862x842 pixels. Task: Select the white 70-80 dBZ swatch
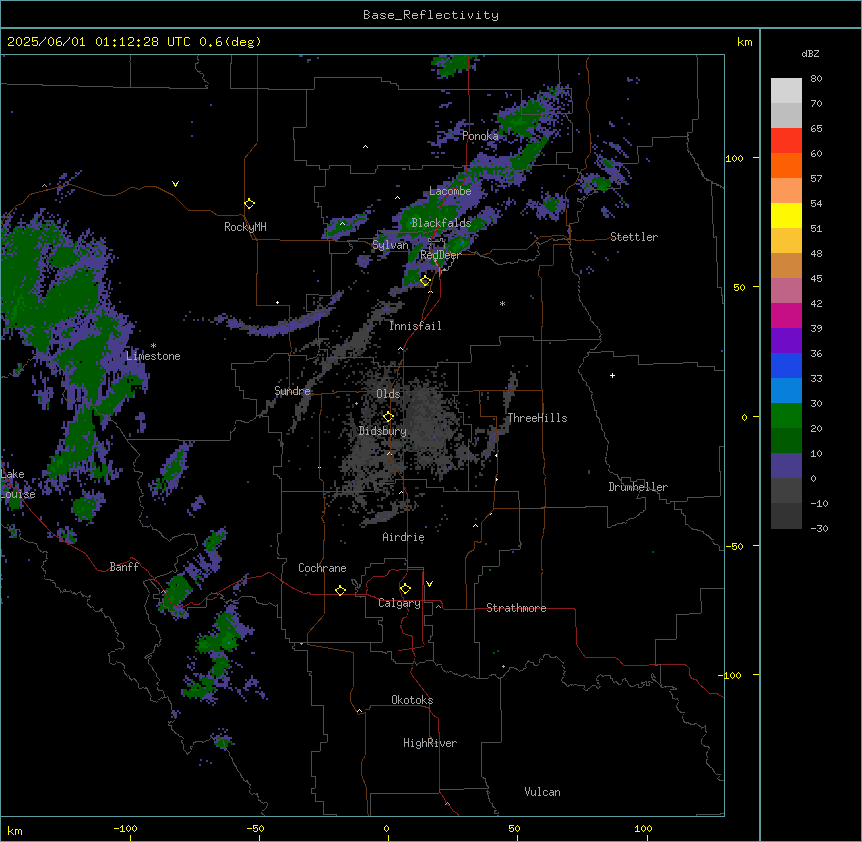786,90
